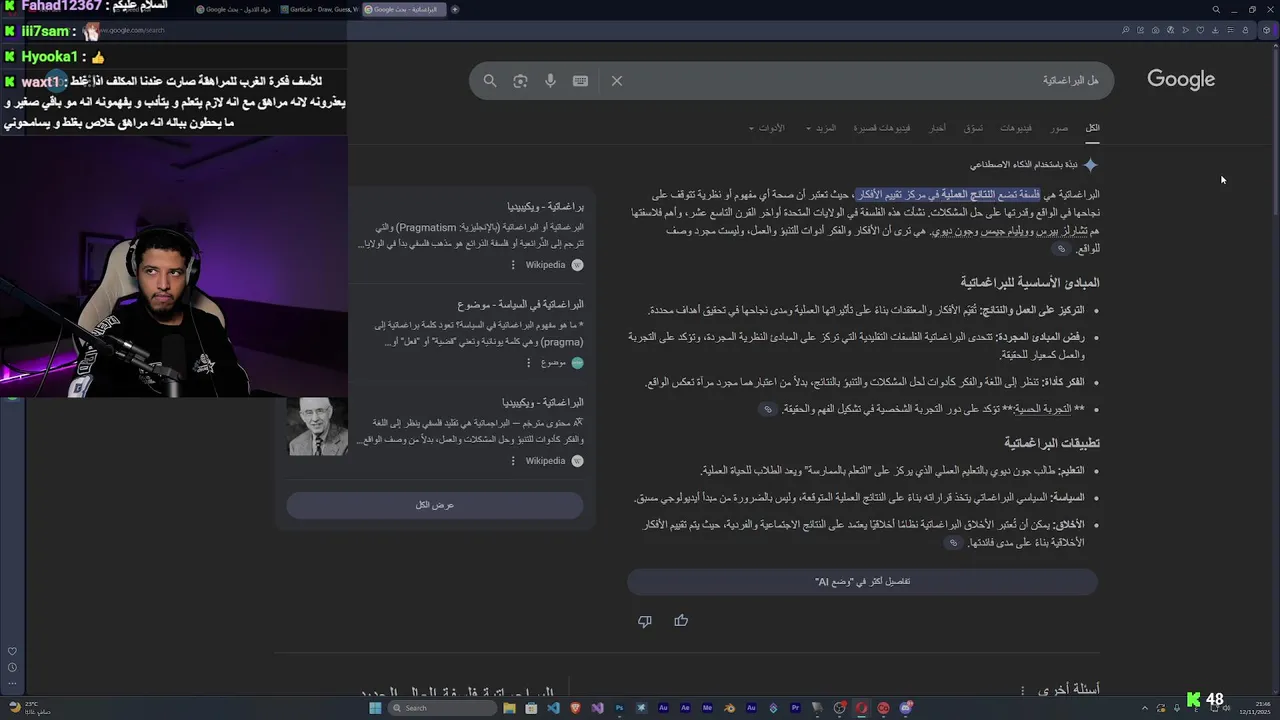The height and width of the screenshot is (720, 1280).
Task: Open the Windows Start button
Action: [376, 708]
